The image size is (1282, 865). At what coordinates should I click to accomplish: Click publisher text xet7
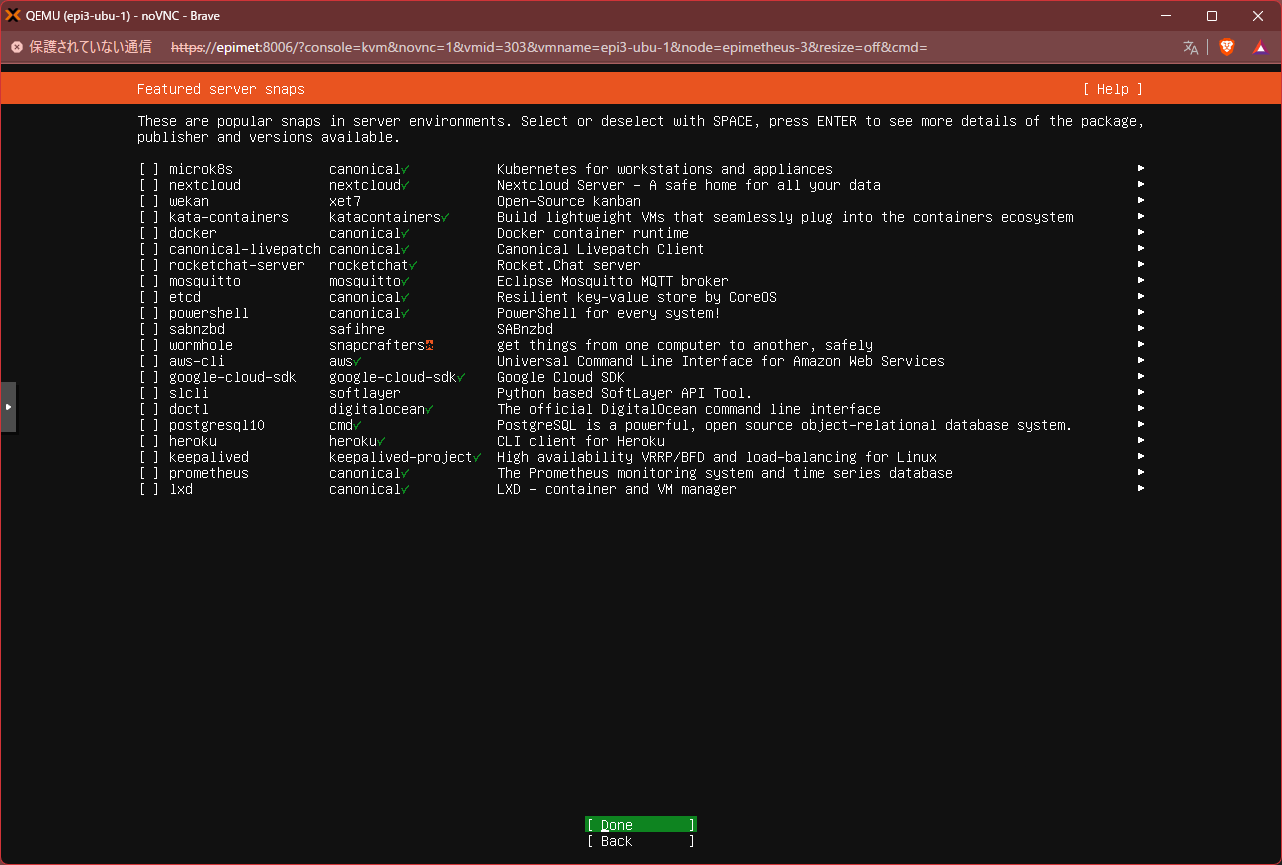coord(345,201)
